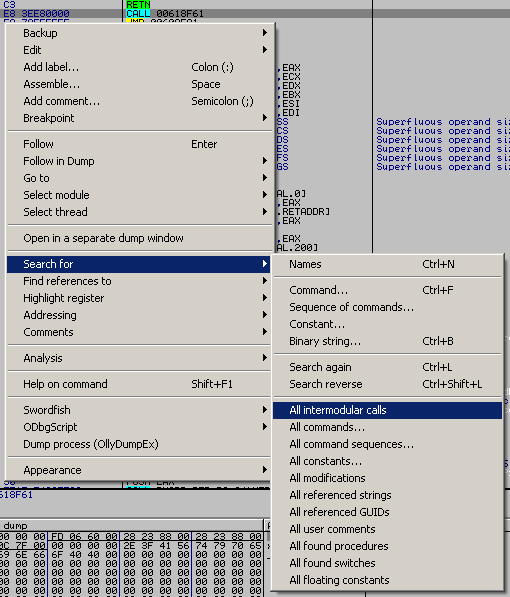The image size is (510, 597).
Task: Expand the Follow in Dump submenu arrow
Action: pos(265,161)
